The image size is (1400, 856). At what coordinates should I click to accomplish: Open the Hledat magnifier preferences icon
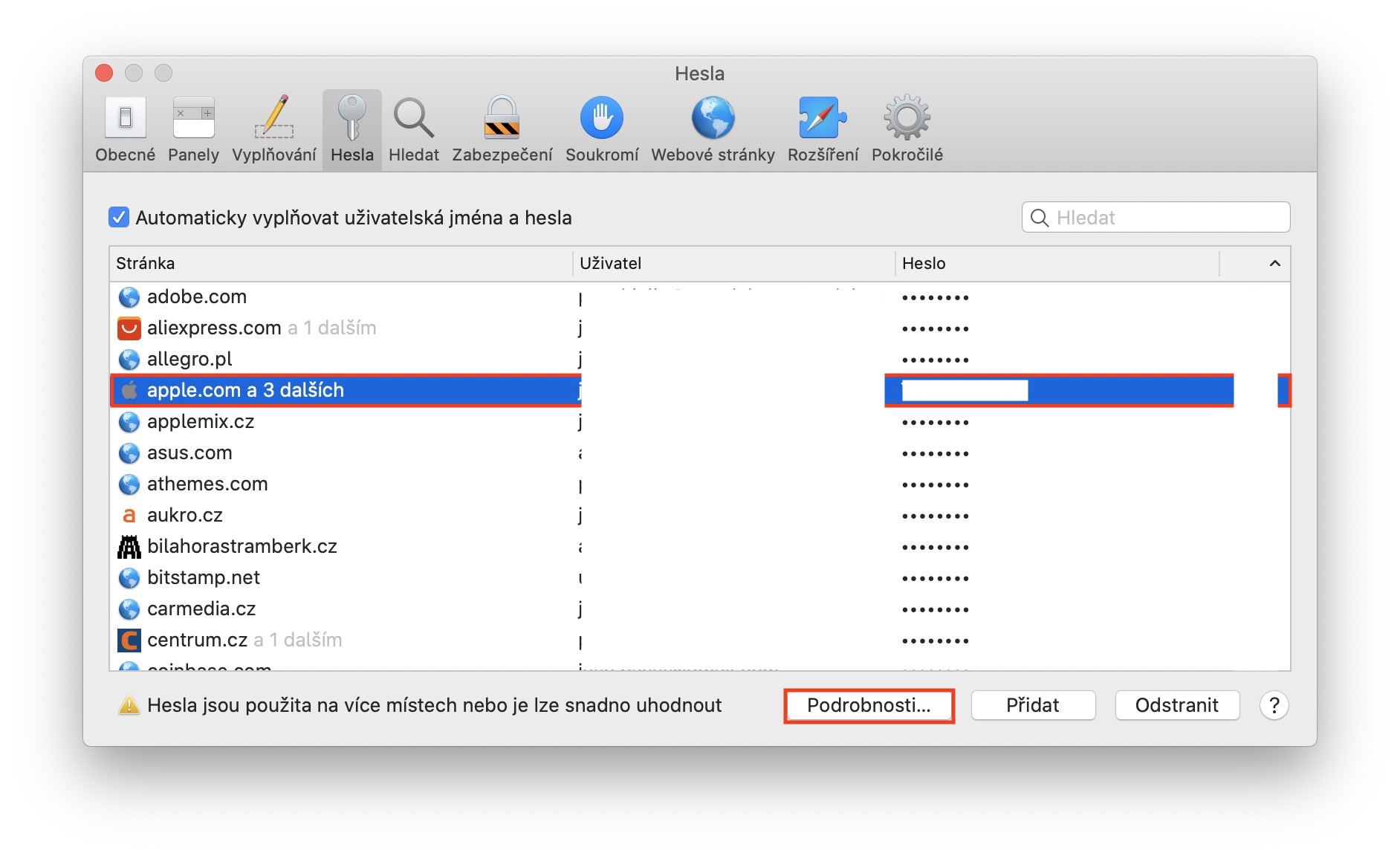click(414, 117)
